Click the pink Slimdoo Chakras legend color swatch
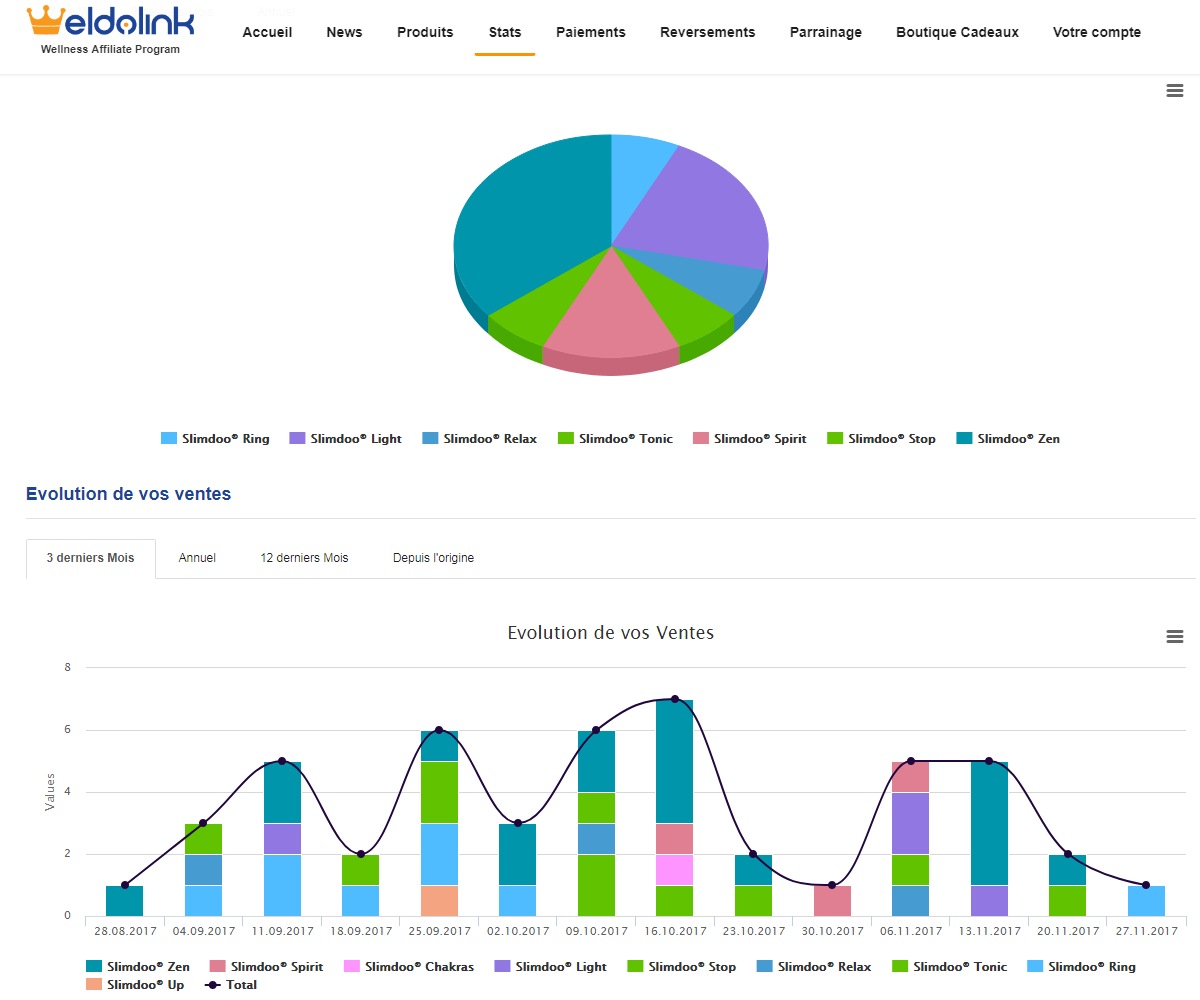 click(x=351, y=967)
